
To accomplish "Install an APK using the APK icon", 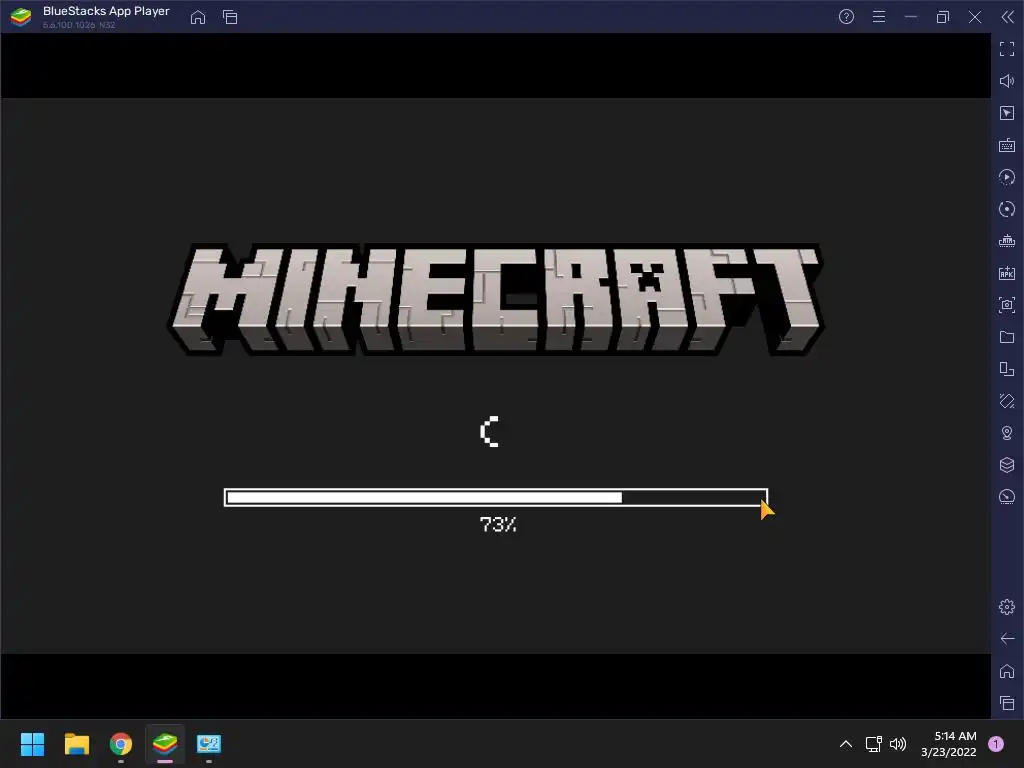I will tap(1006, 273).
